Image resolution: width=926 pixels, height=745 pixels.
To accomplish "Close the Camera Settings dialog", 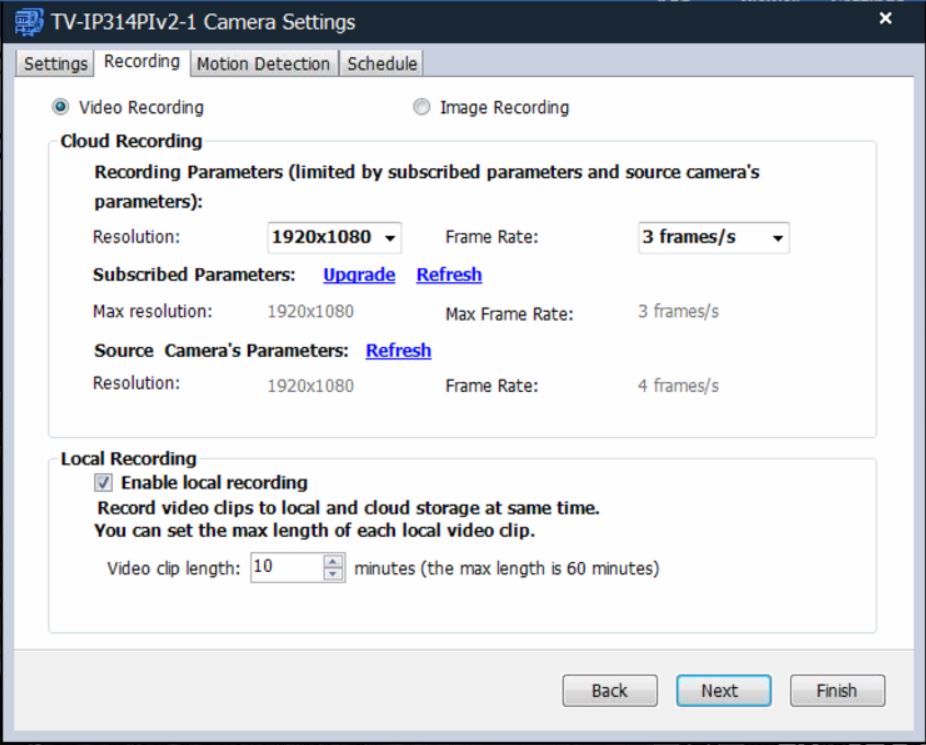I will click(x=884, y=19).
